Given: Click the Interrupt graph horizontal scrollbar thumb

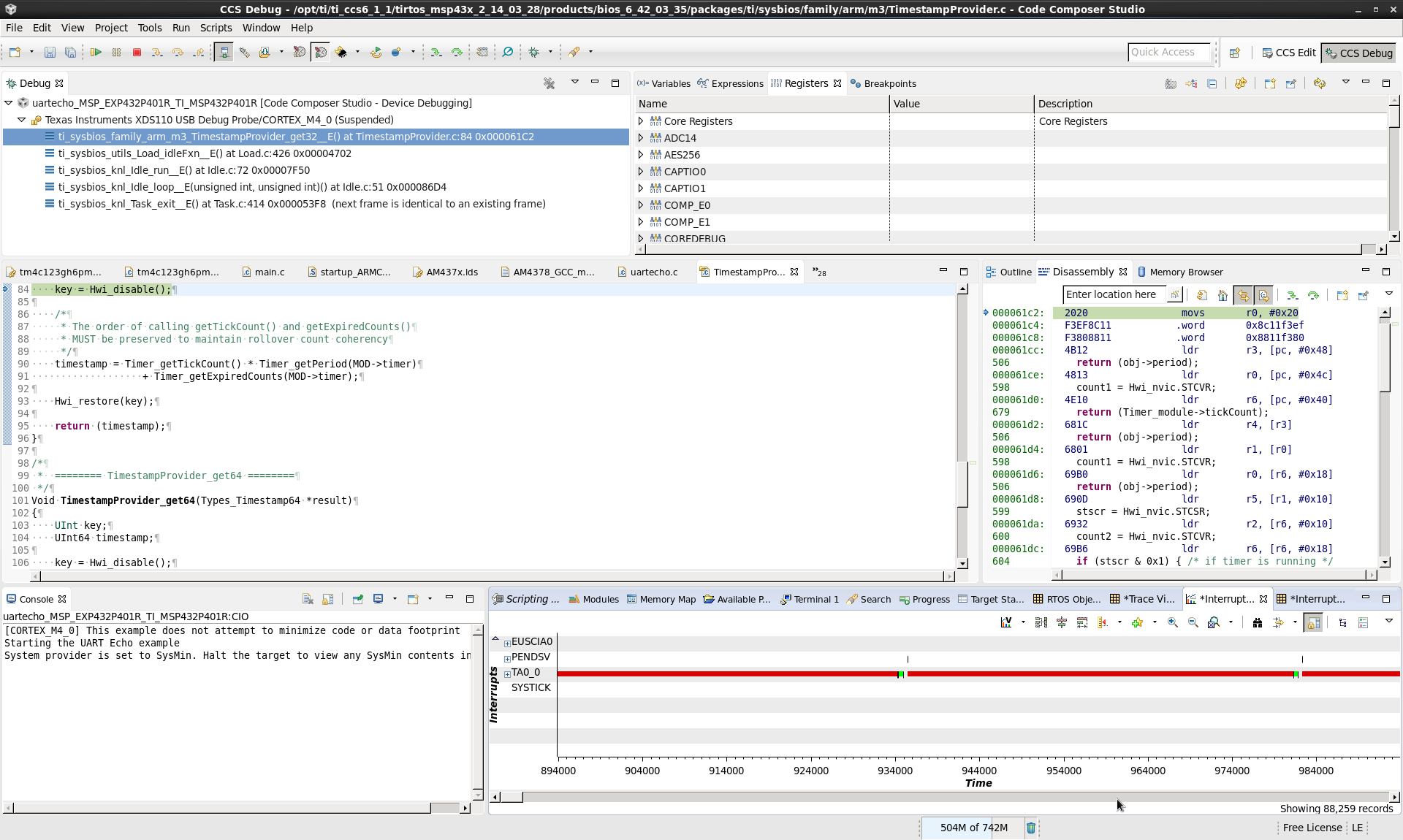Looking at the screenshot, I should [x=512, y=797].
